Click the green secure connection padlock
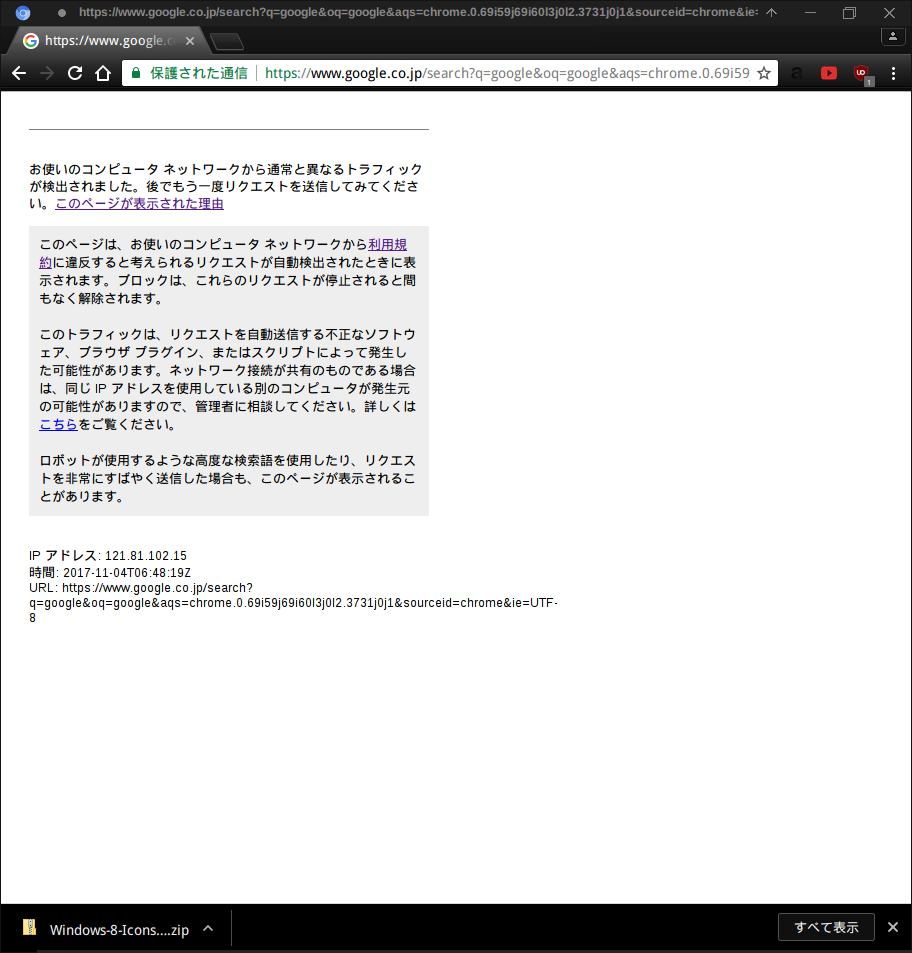This screenshot has width=912, height=953. point(137,73)
